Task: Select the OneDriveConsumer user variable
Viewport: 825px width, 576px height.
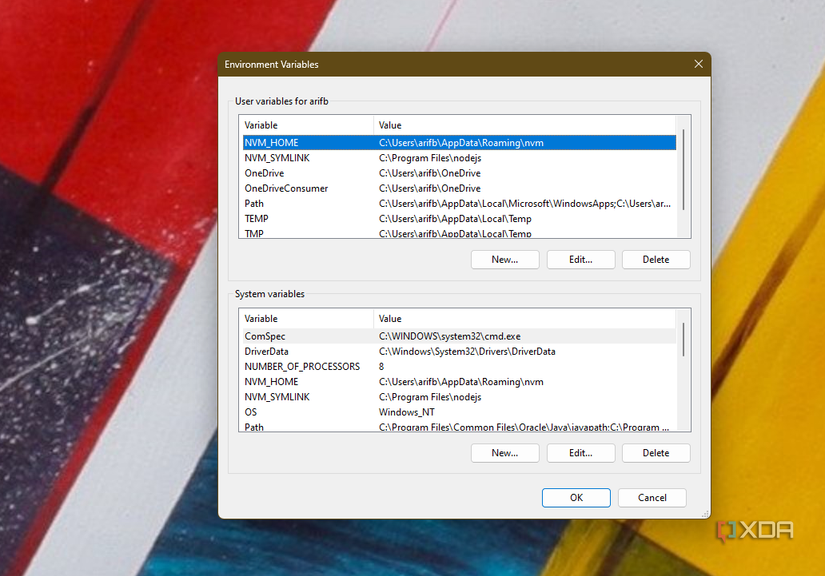Action: click(x=286, y=188)
